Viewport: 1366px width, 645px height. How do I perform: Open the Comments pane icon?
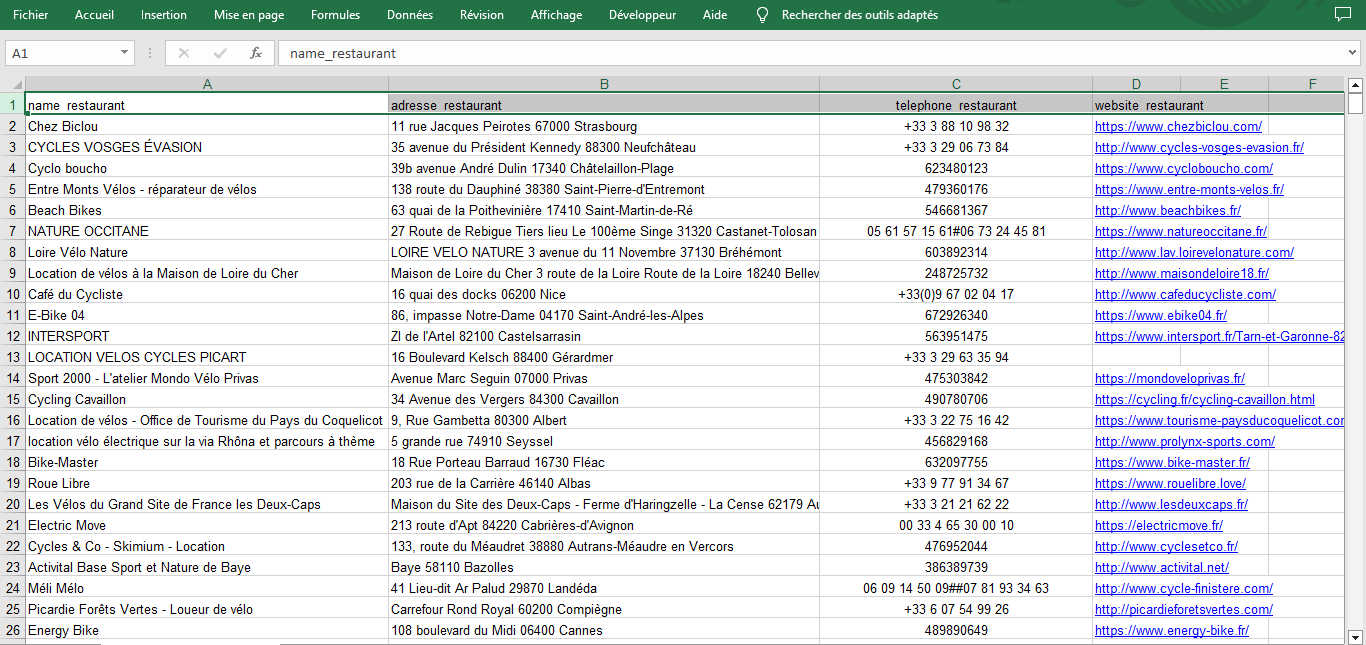point(1342,15)
